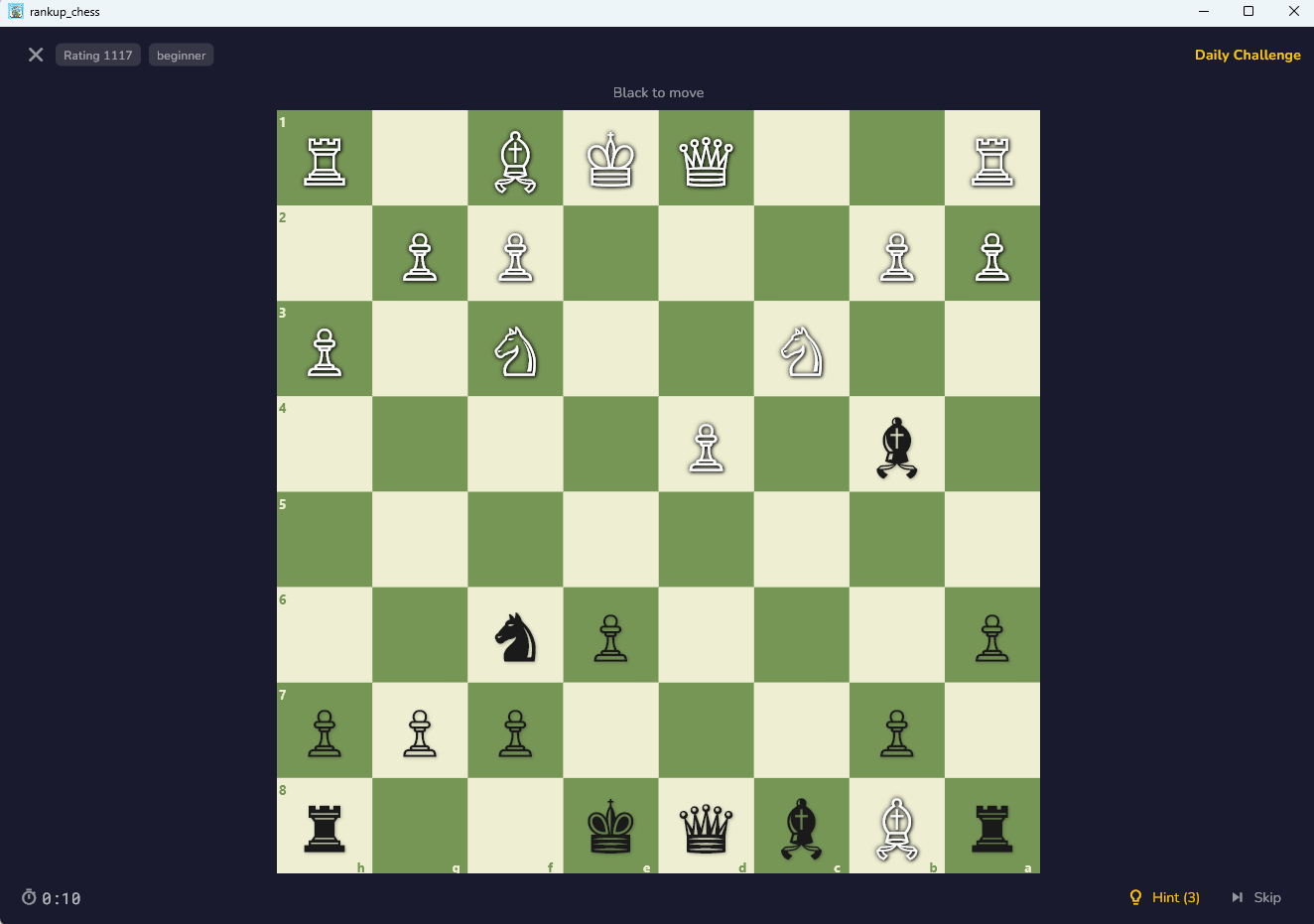Click the Hint lightbulb icon
The image size is (1314, 924).
[x=1135, y=896]
